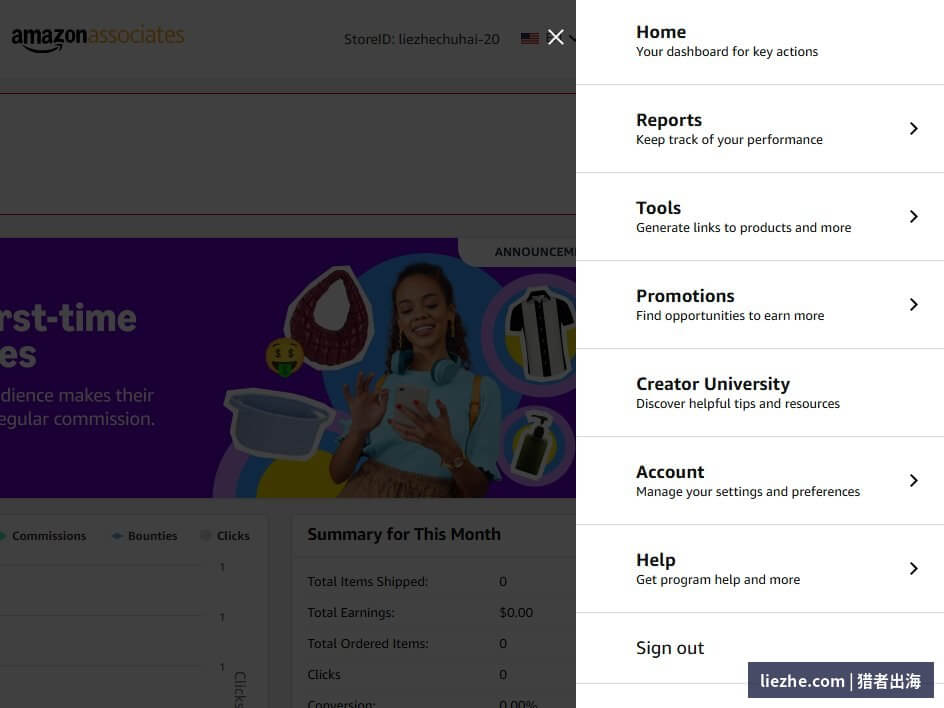Open the Account menu item
Screen dimensions: 944x708
tap(760, 480)
